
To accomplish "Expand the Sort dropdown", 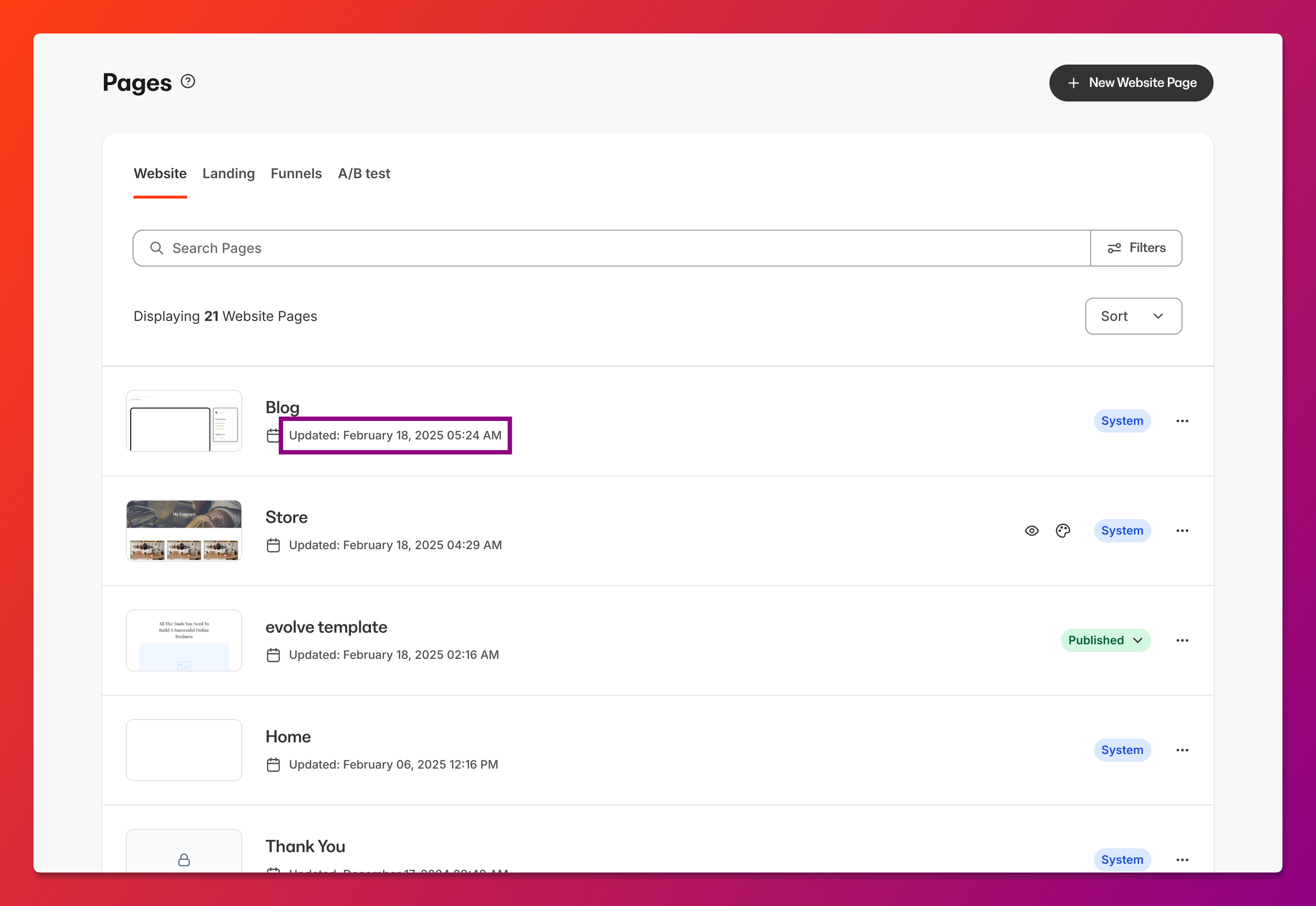I will pyautogui.click(x=1133, y=316).
